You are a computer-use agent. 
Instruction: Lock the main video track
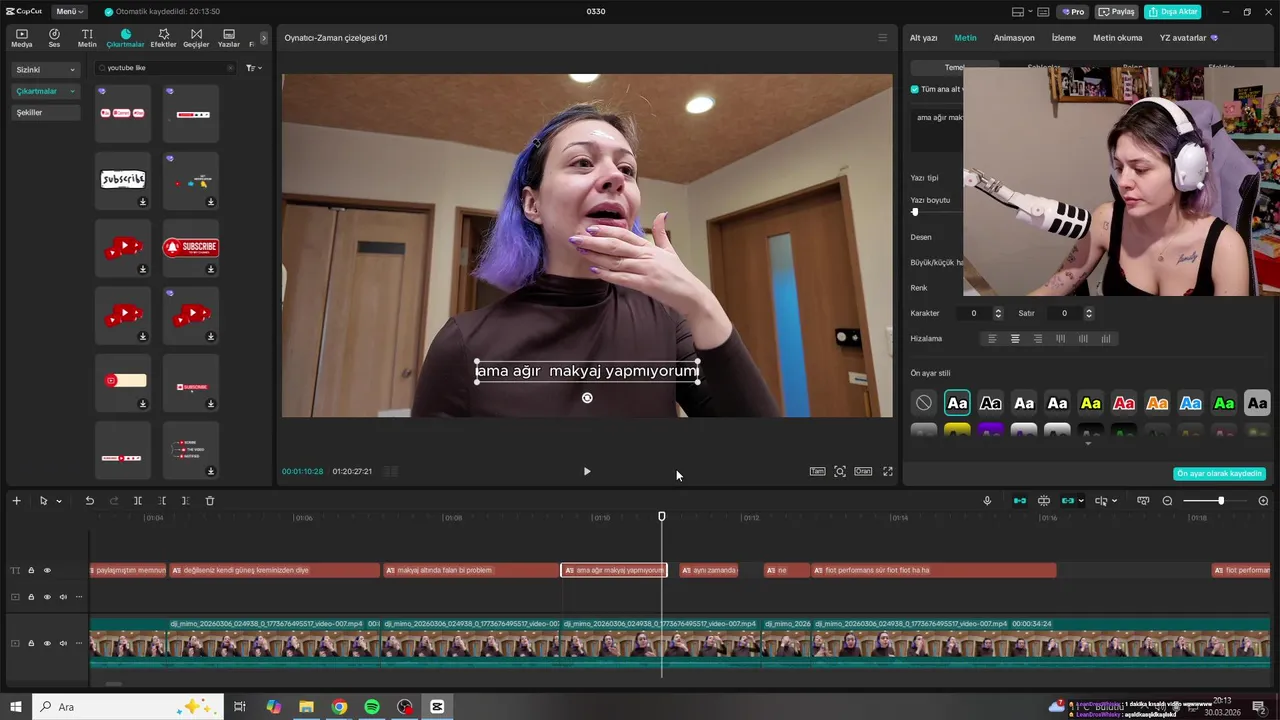[31, 643]
